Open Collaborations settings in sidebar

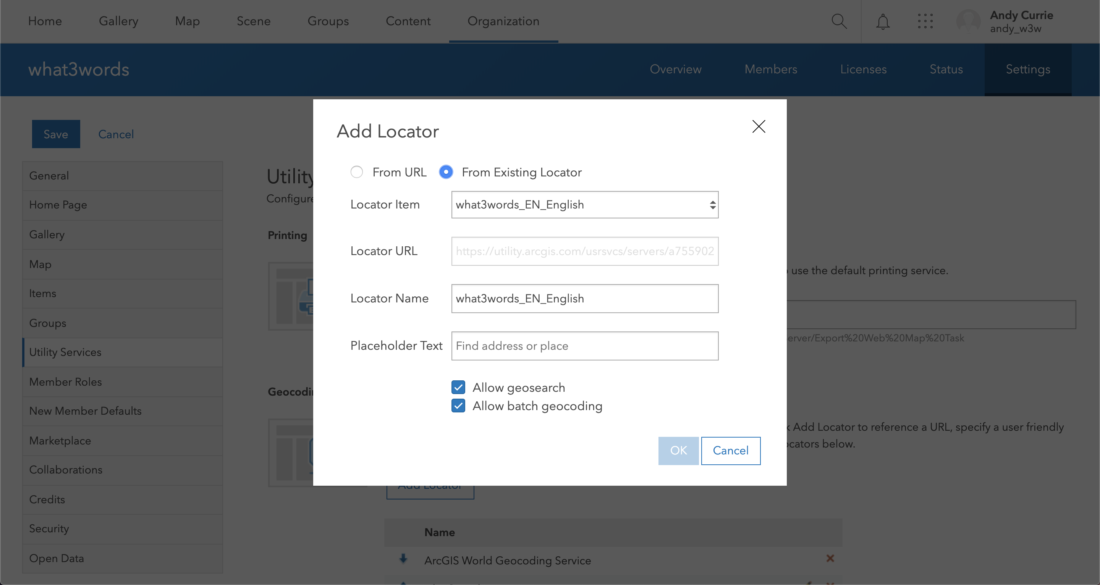123,470
